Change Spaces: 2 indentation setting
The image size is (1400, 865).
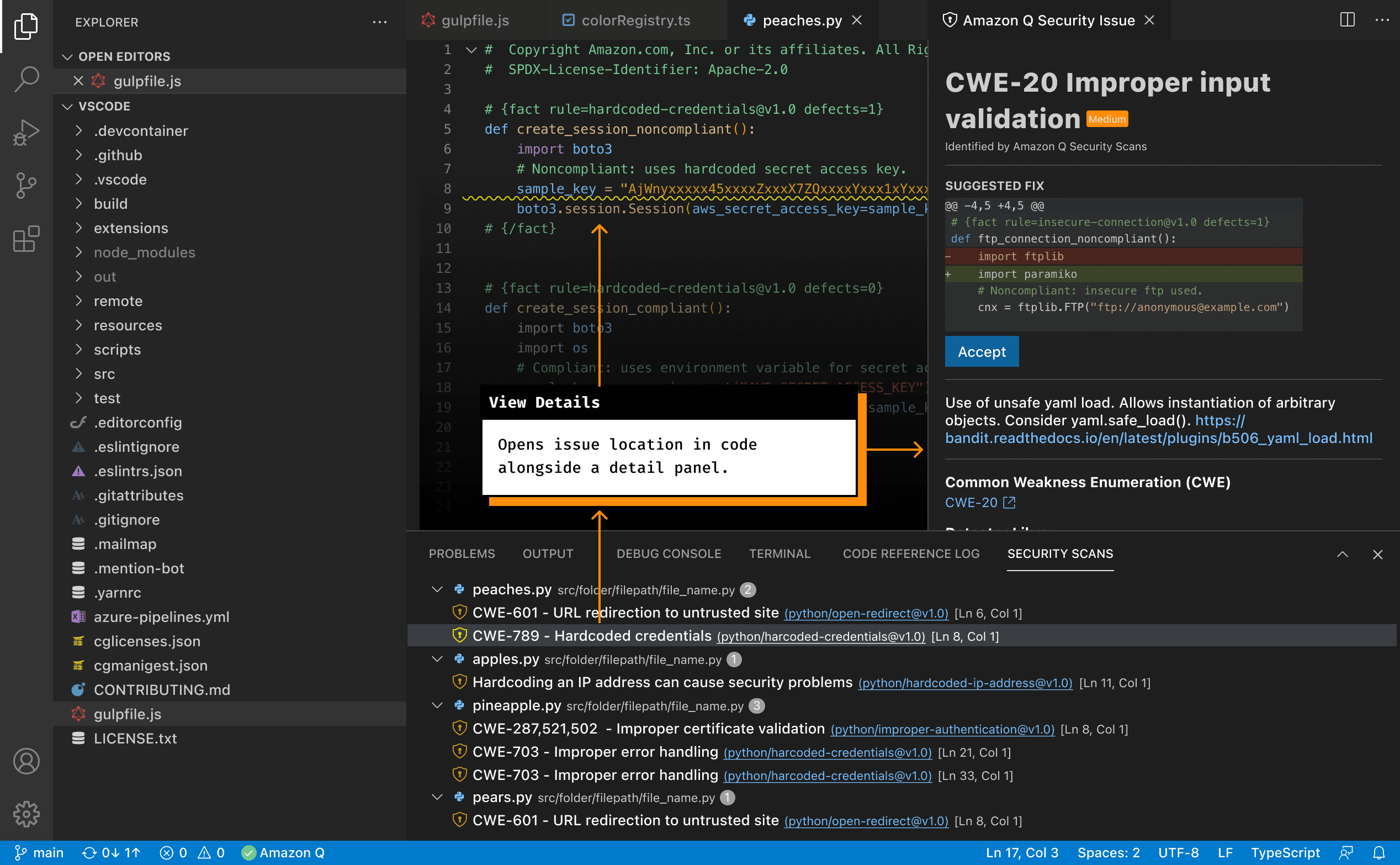[x=1108, y=852]
